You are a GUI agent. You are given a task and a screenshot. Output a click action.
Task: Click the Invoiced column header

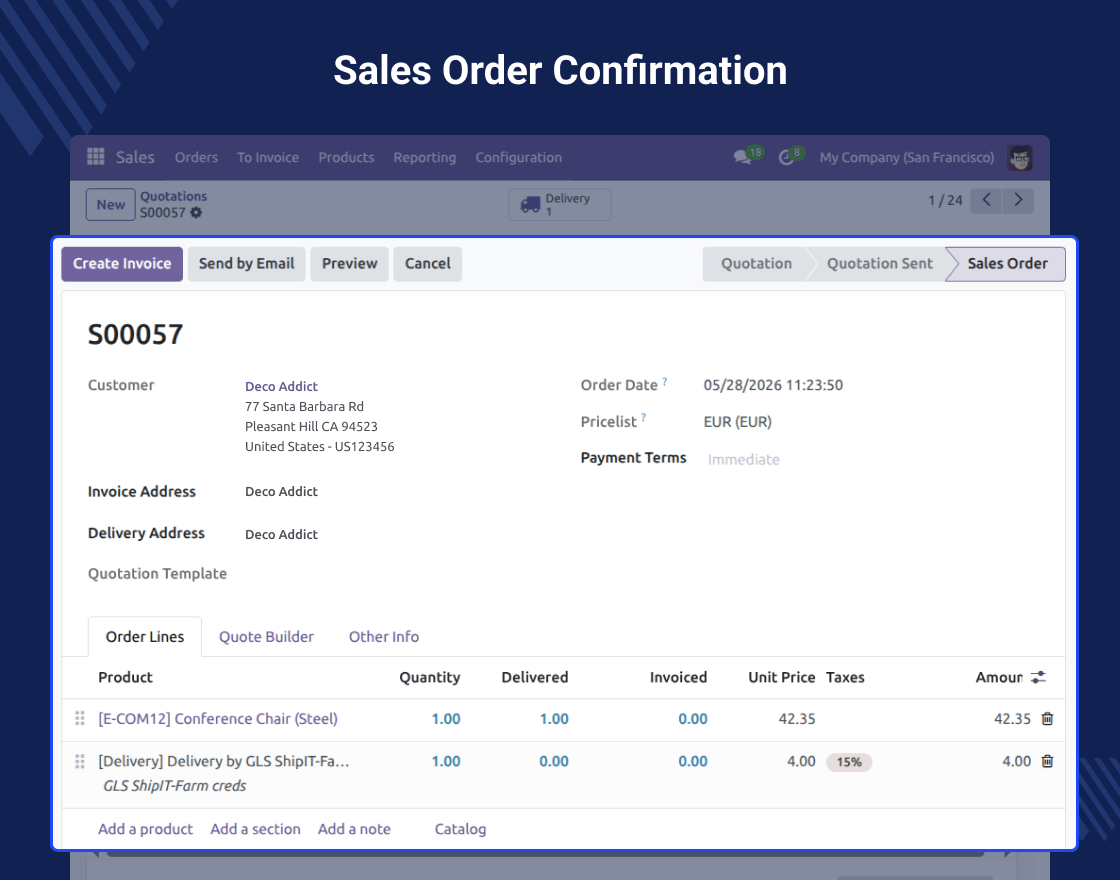pos(678,677)
